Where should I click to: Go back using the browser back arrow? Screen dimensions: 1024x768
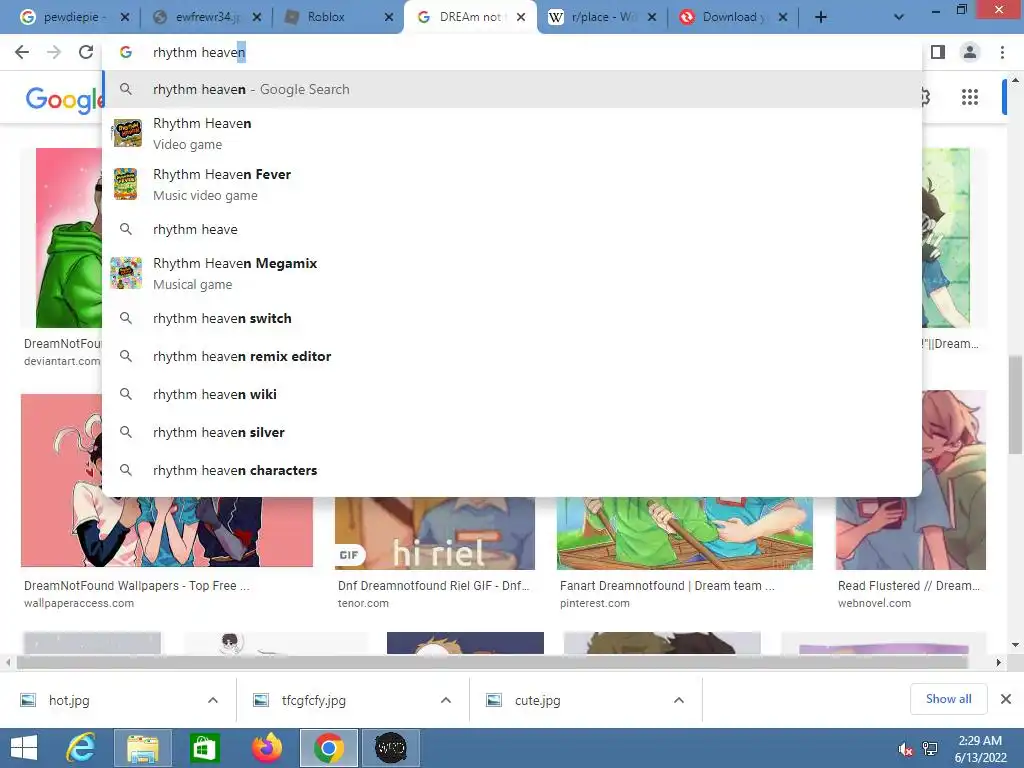click(22, 52)
